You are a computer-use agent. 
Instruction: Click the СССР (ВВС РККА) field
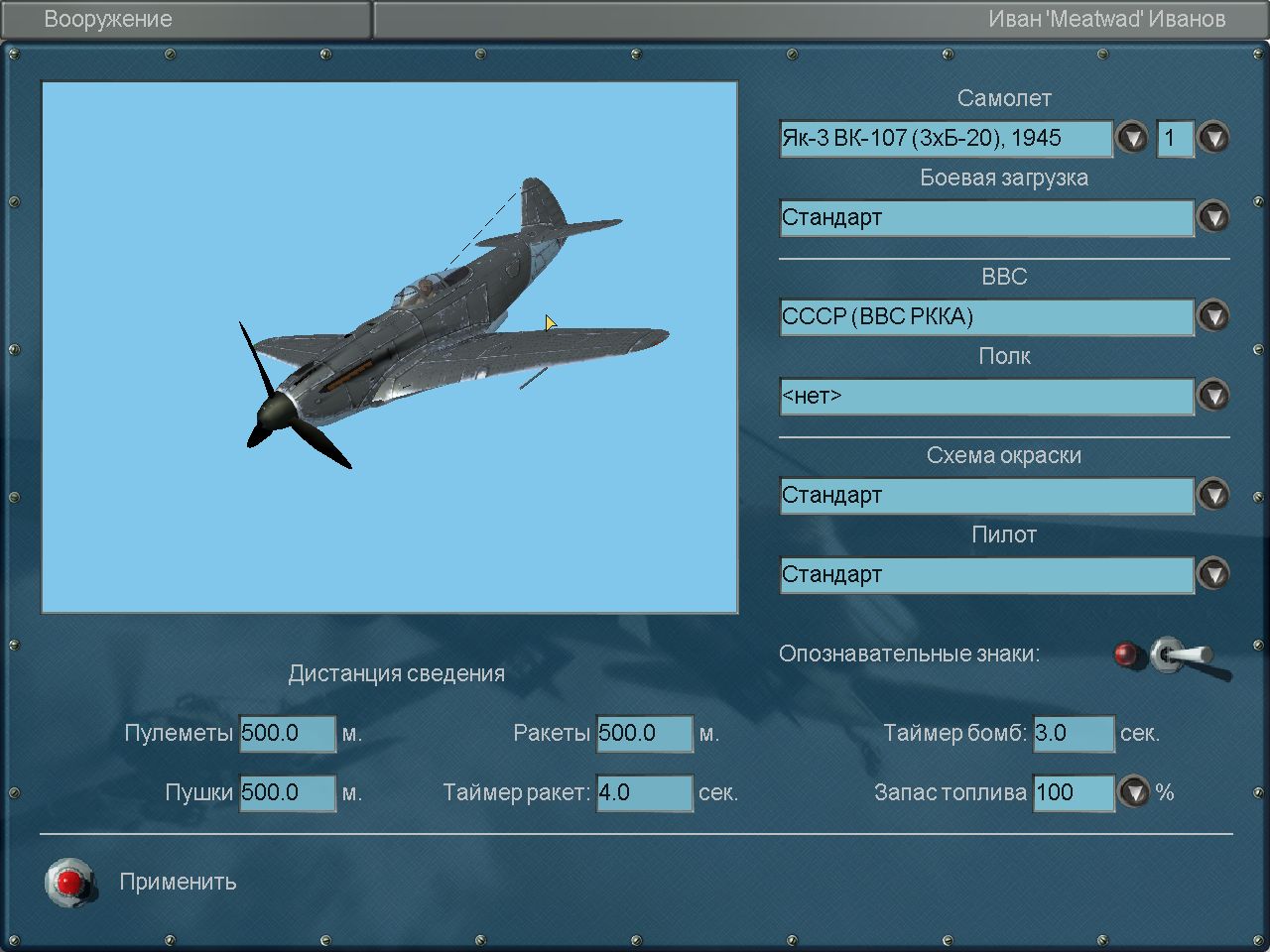click(986, 316)
